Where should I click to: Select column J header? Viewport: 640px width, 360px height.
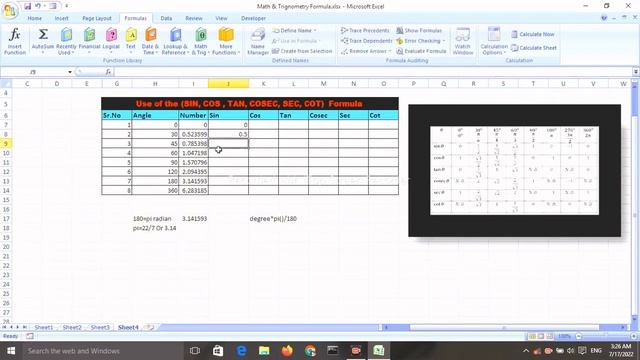coord(228,84)
